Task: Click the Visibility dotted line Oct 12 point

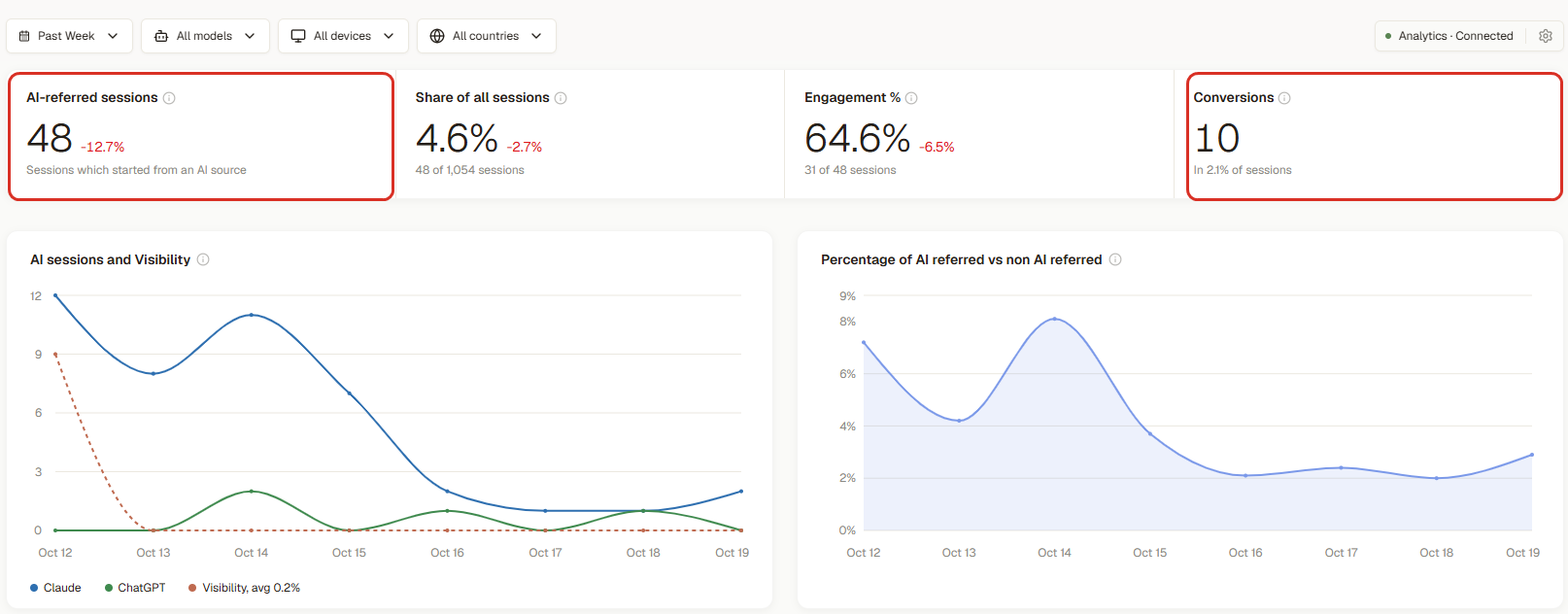Action: (x=55, y=354)
